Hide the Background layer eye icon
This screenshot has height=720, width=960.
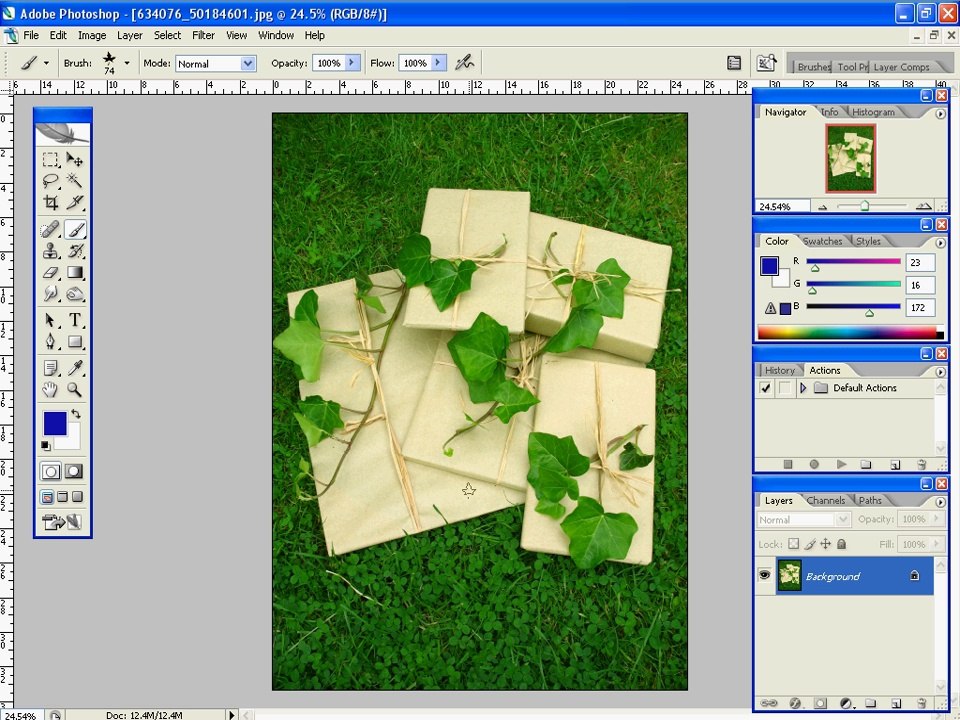coord(764,575)
